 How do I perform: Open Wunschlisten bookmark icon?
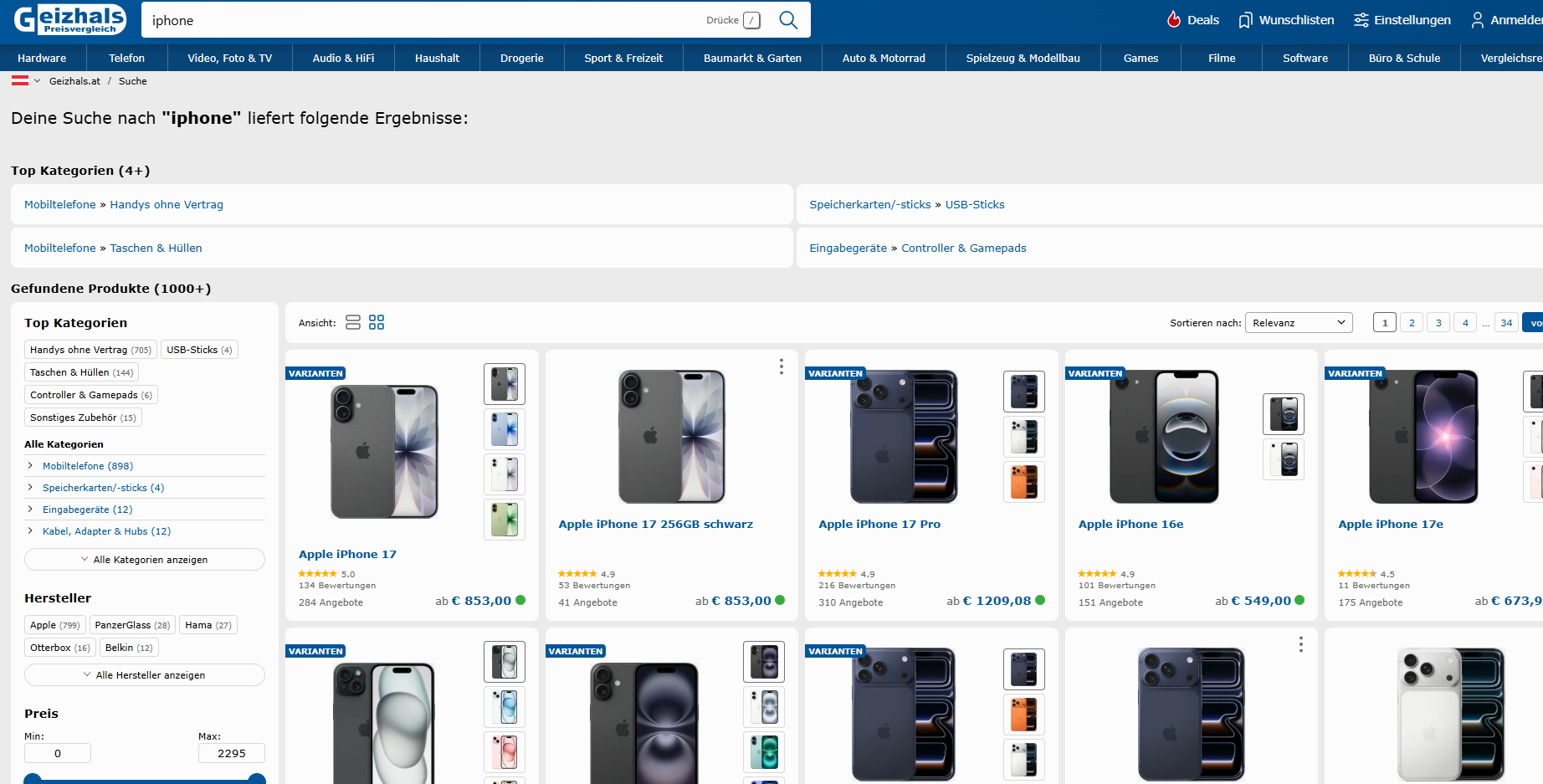coord(1246,20)
